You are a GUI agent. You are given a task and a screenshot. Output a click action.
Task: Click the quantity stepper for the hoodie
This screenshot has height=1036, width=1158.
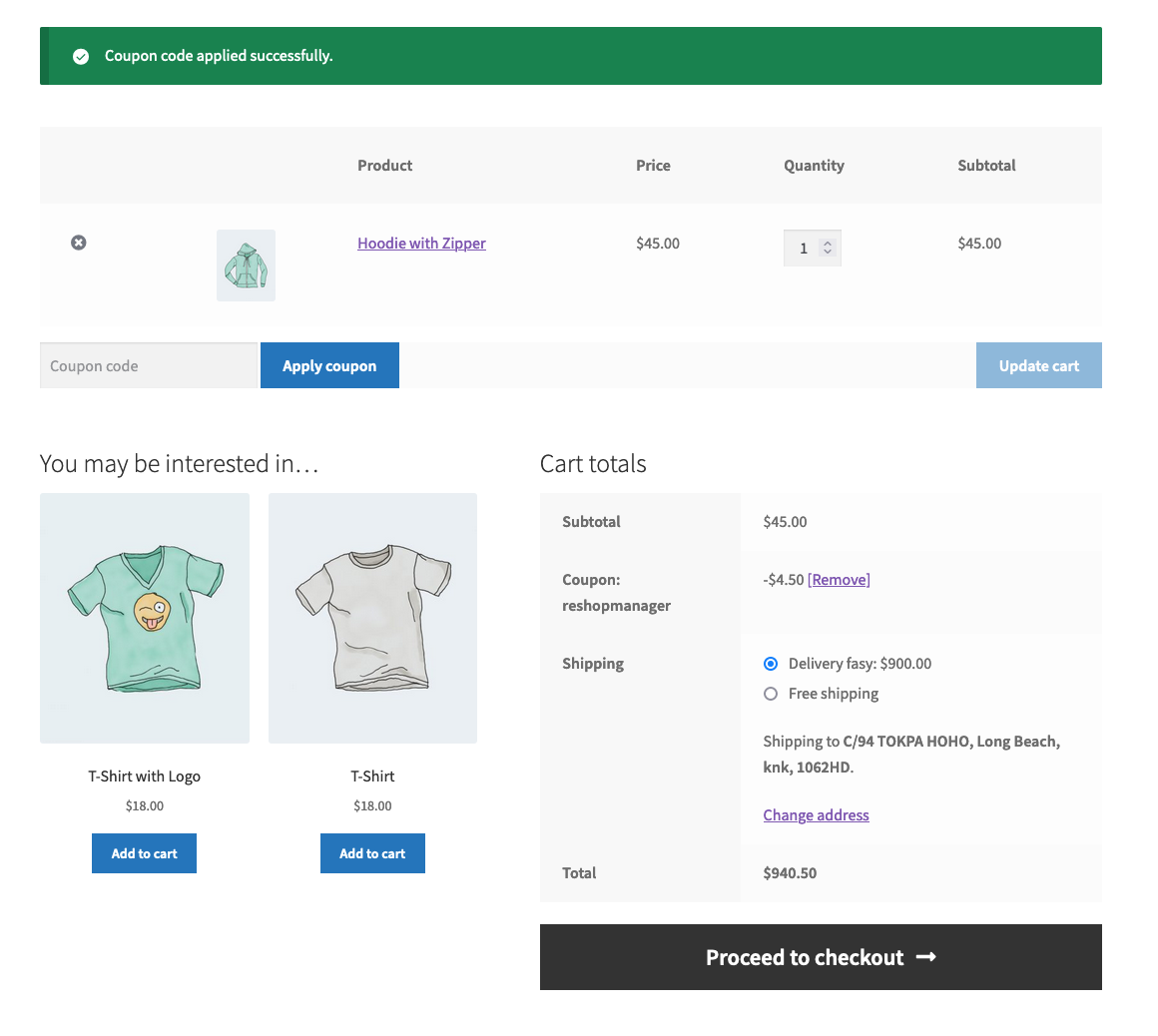(x=827, y=249)
